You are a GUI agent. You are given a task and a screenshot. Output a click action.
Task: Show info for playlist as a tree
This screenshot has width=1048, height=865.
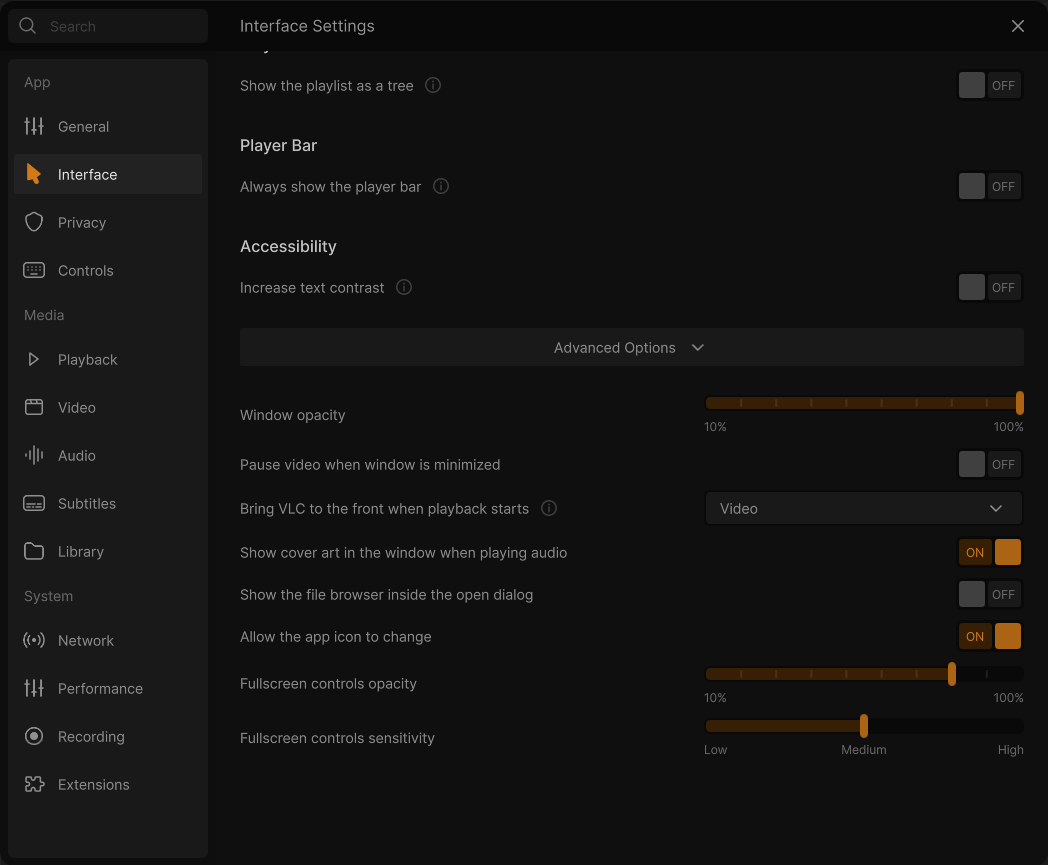[x=433, y=85]
